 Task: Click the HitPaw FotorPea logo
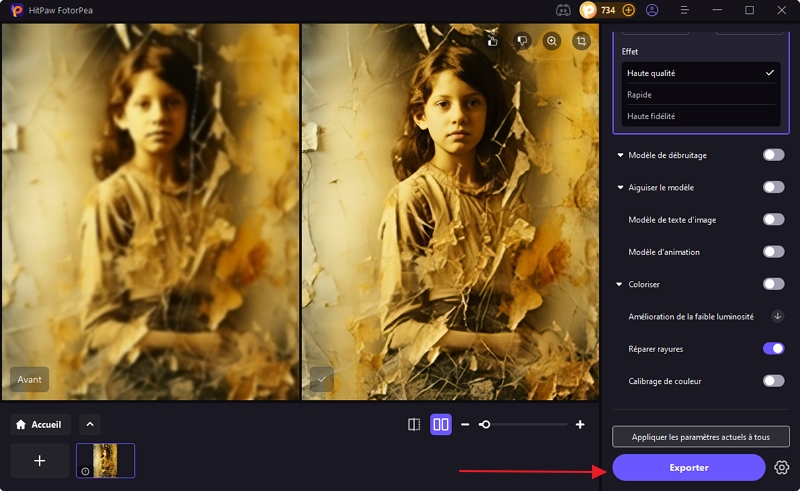tap(17, 10)
